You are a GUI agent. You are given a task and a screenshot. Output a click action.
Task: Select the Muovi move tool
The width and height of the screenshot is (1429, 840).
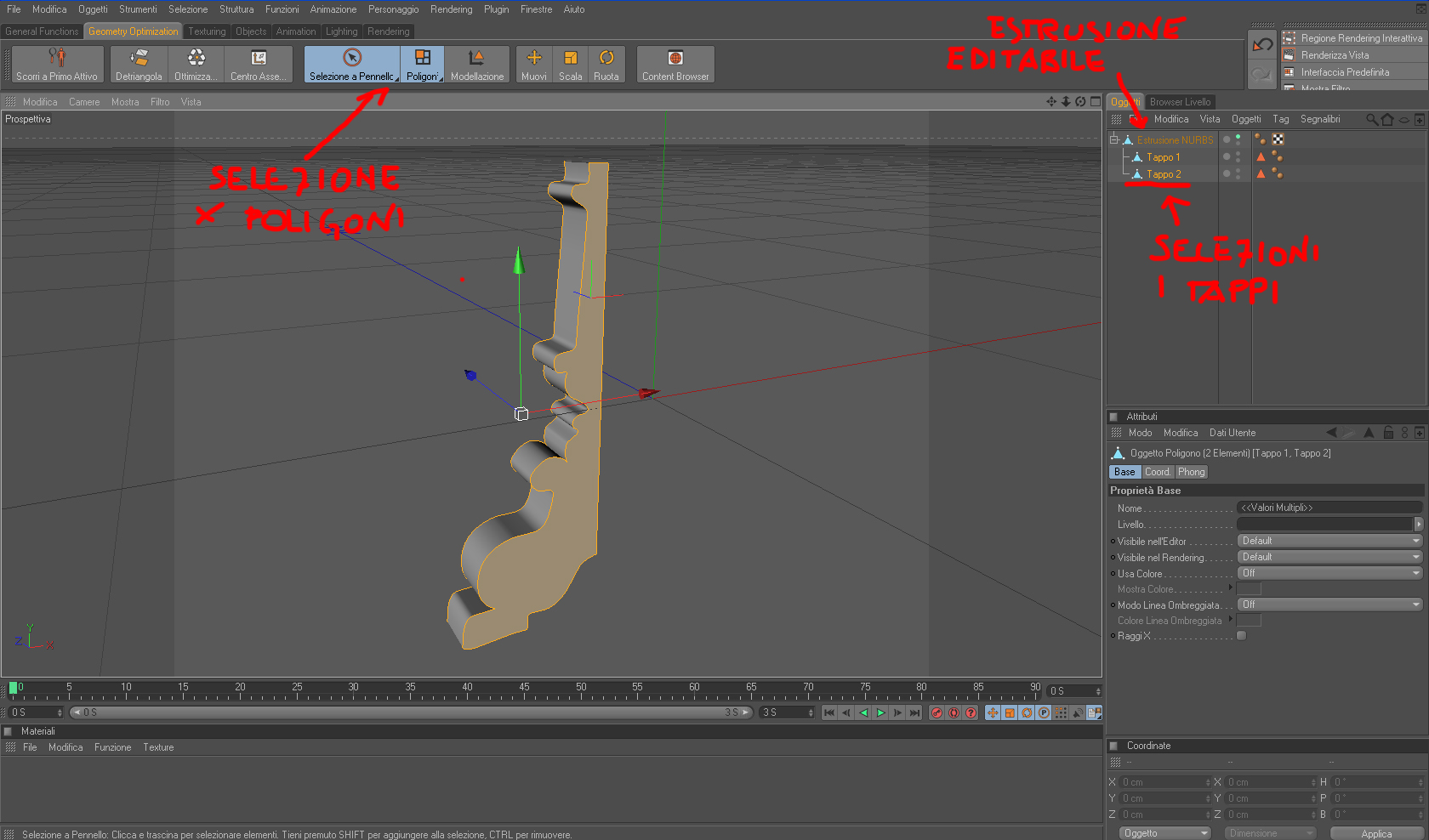[534, 65]
